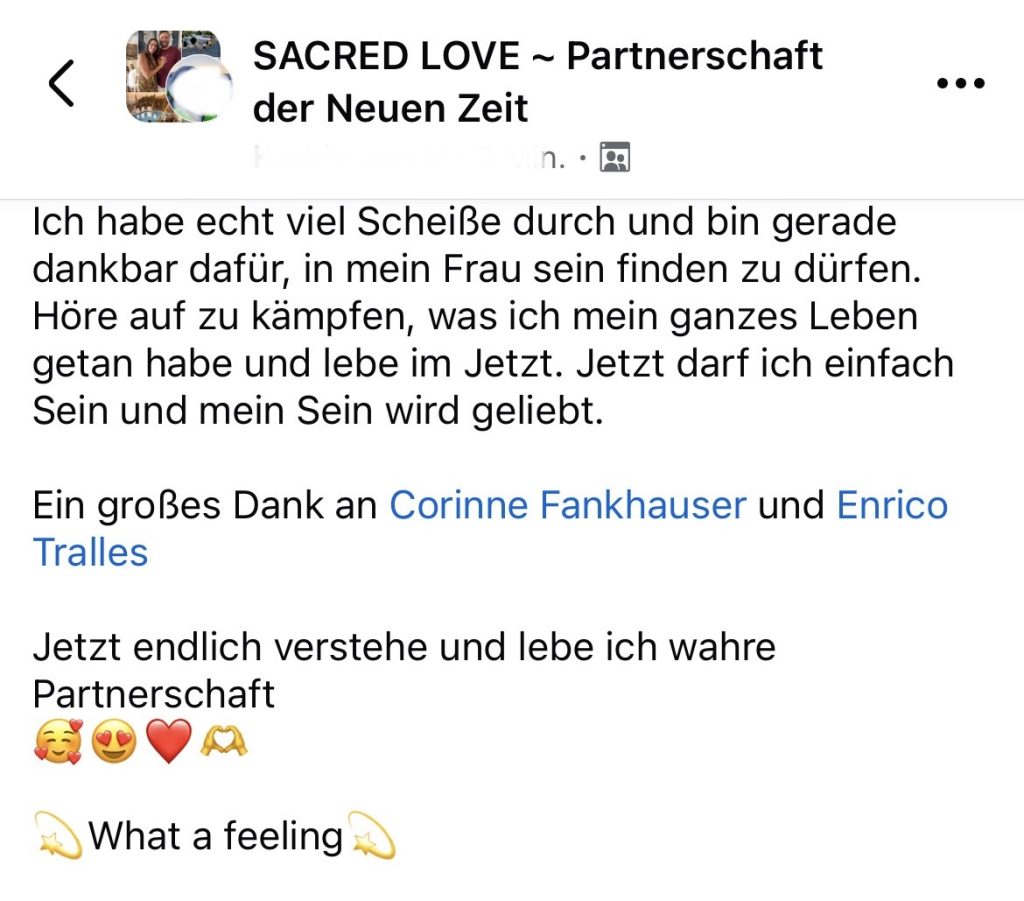Tap the Sein und mein Sein wird geliebt line
1024x901 pixels.
click(318, 411)
